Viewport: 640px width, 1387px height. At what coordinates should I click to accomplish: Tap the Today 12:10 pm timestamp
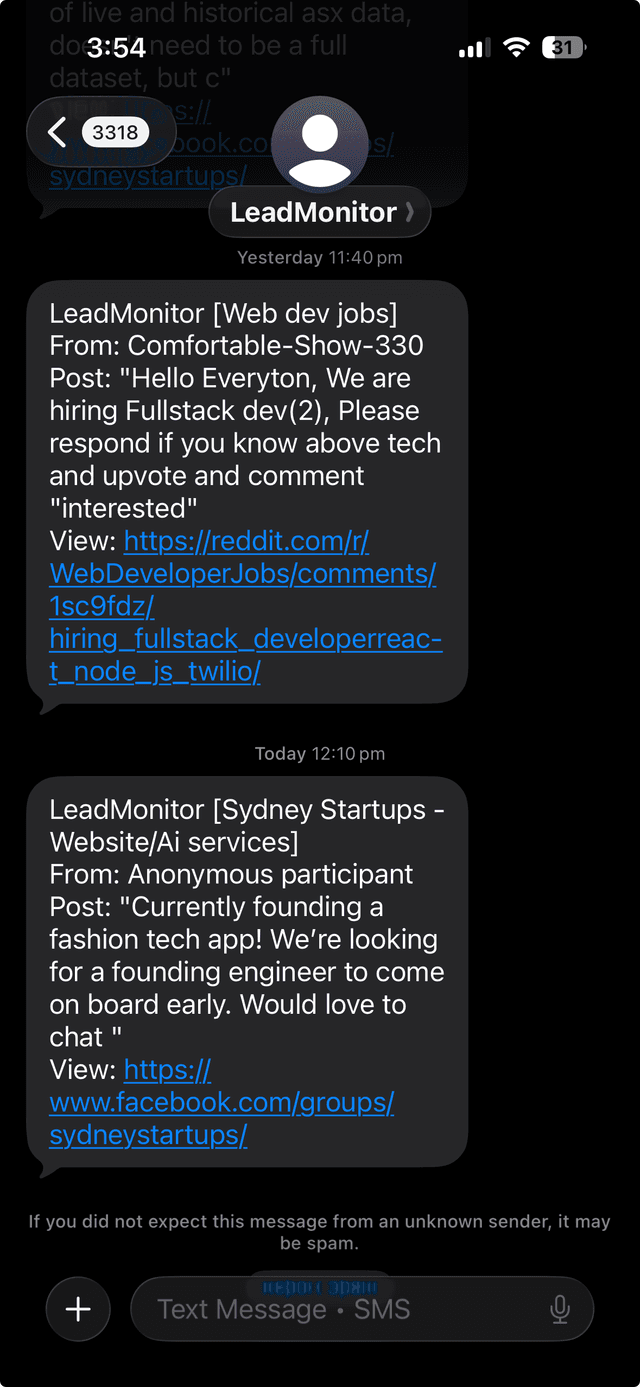pyautogui.click(x=320, y=754)
